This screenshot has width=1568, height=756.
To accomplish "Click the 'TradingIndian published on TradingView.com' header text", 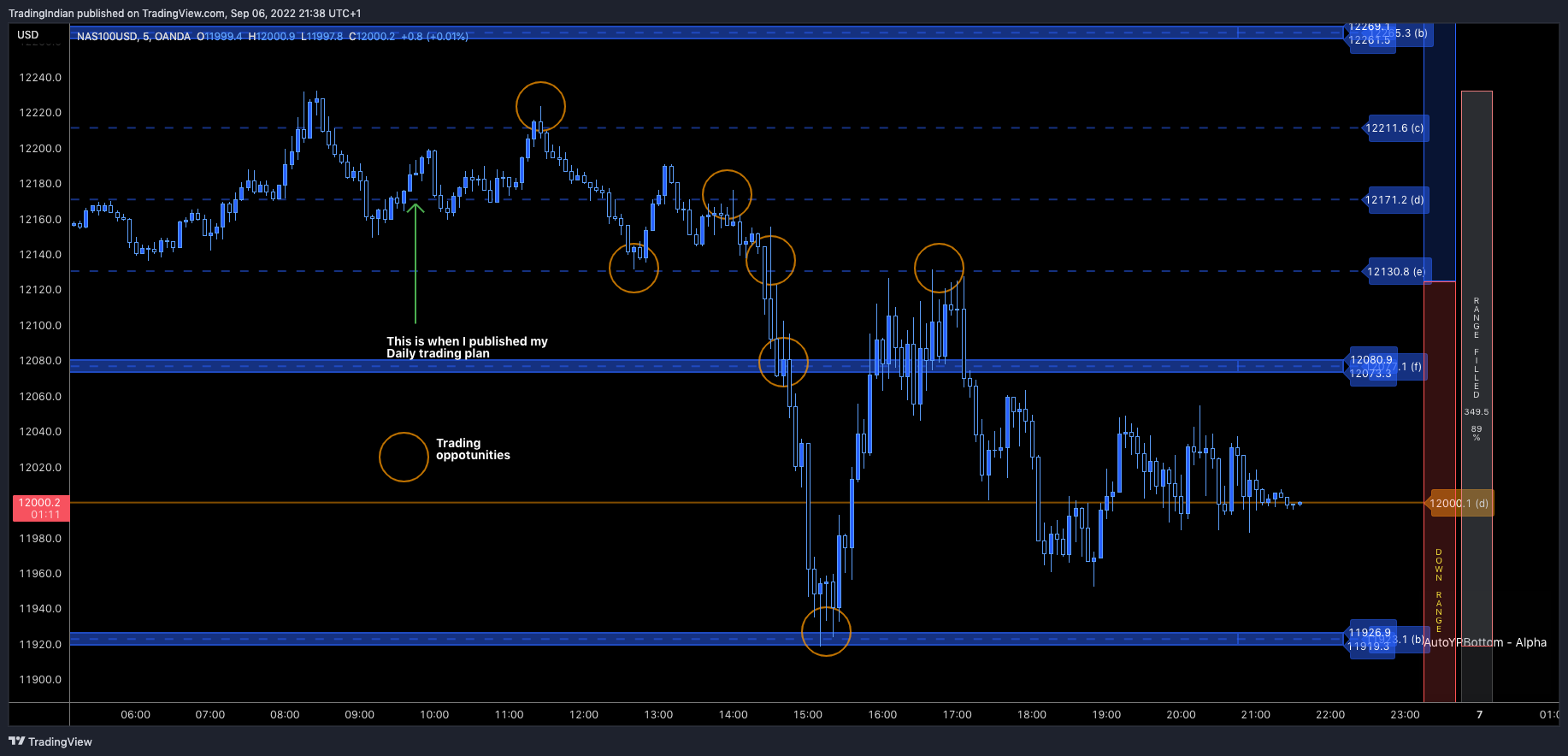I will tap(117, 14).
